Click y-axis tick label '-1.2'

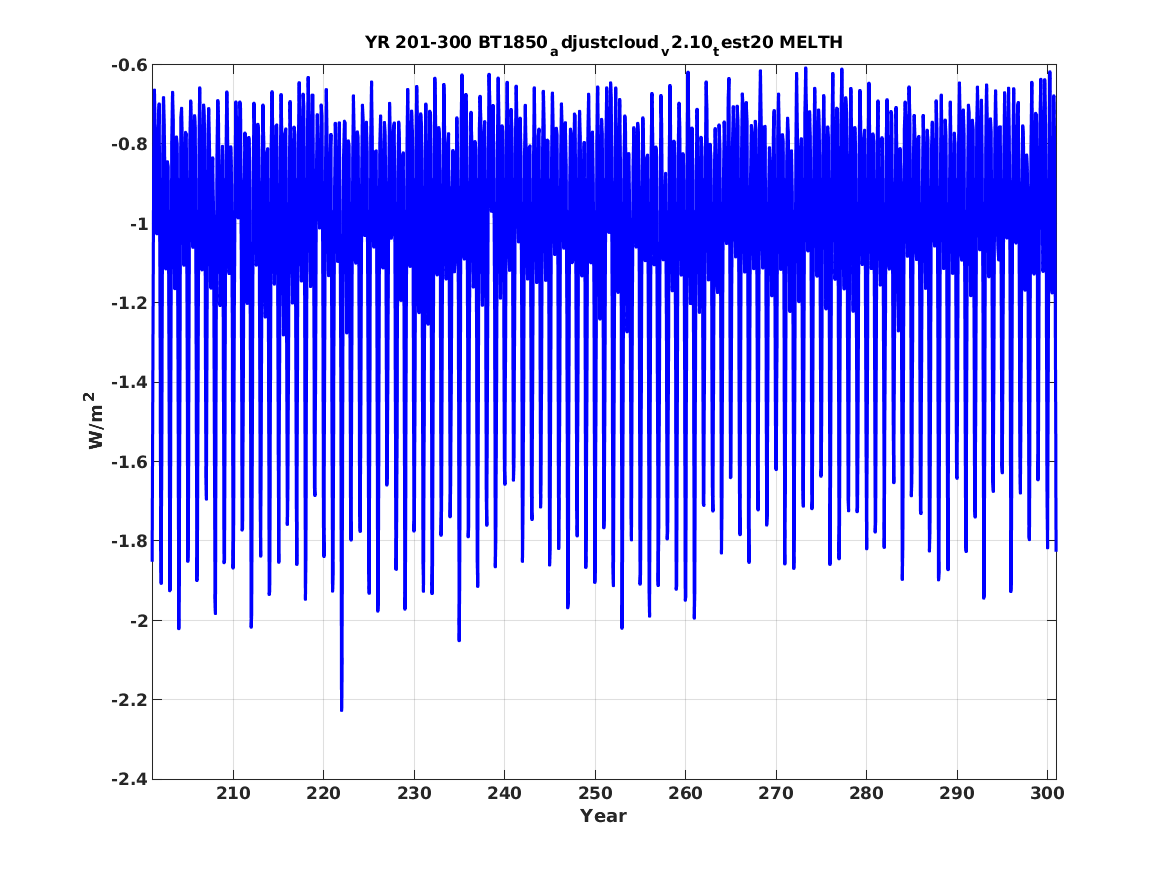[129, 303]
